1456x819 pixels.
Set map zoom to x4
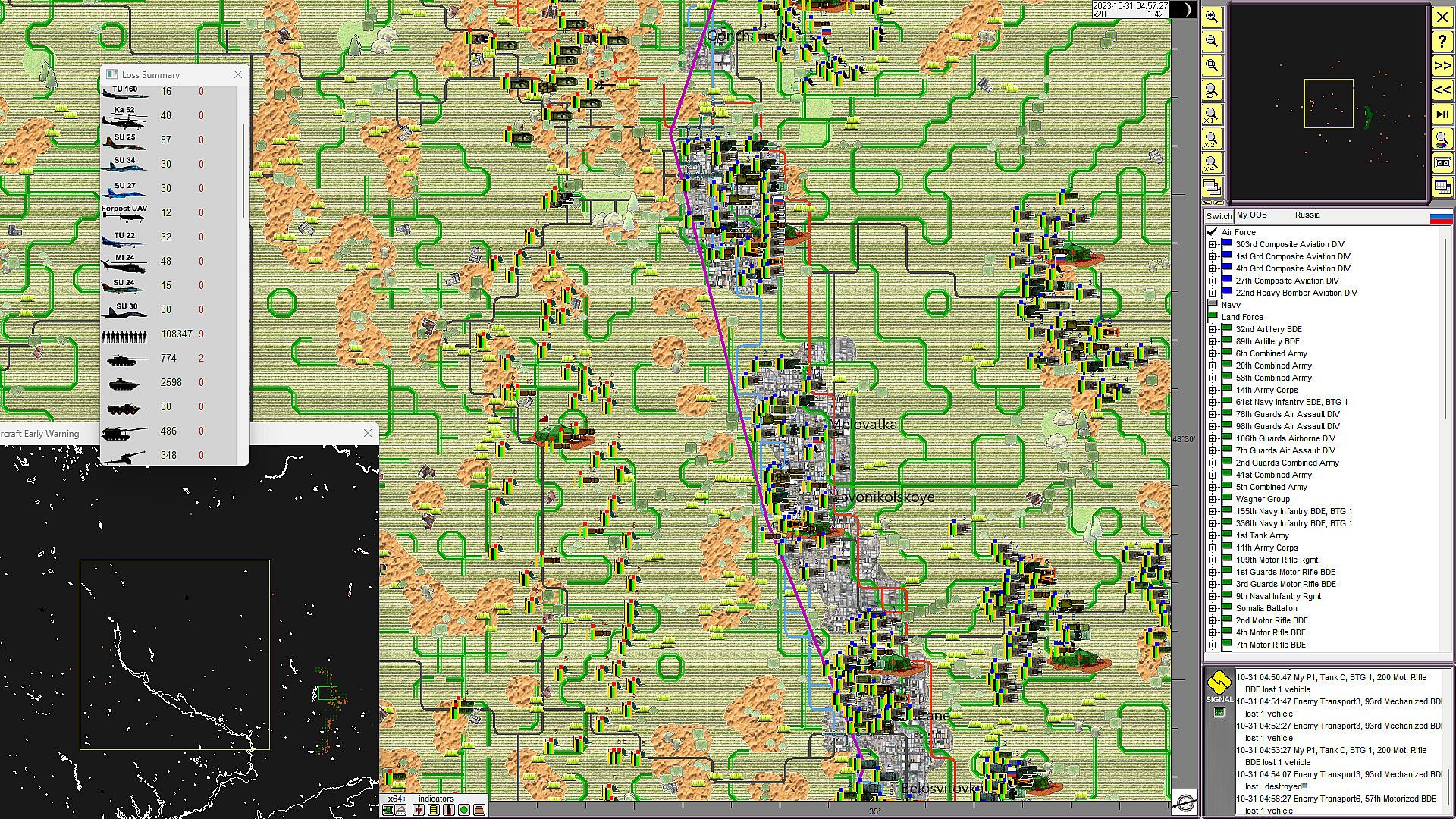(1212, 163)
